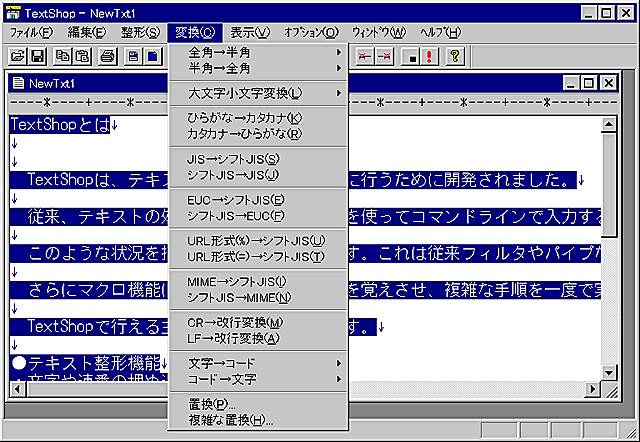Choose URL形式(=)→シフトJIS(T)
Viewport: 640px width, 442px height.
tap(258, 257)
